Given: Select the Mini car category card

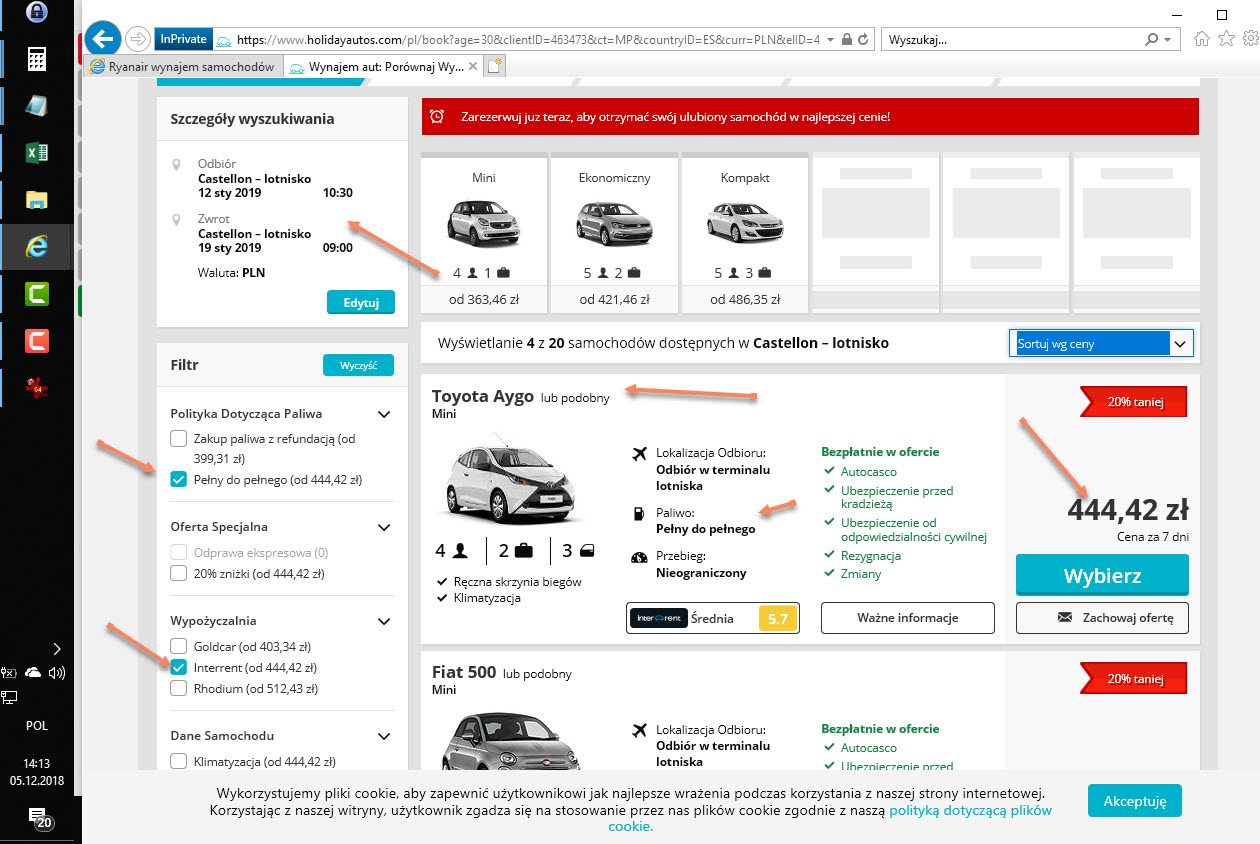Looking at the screenshot, I should pos(484,233).
